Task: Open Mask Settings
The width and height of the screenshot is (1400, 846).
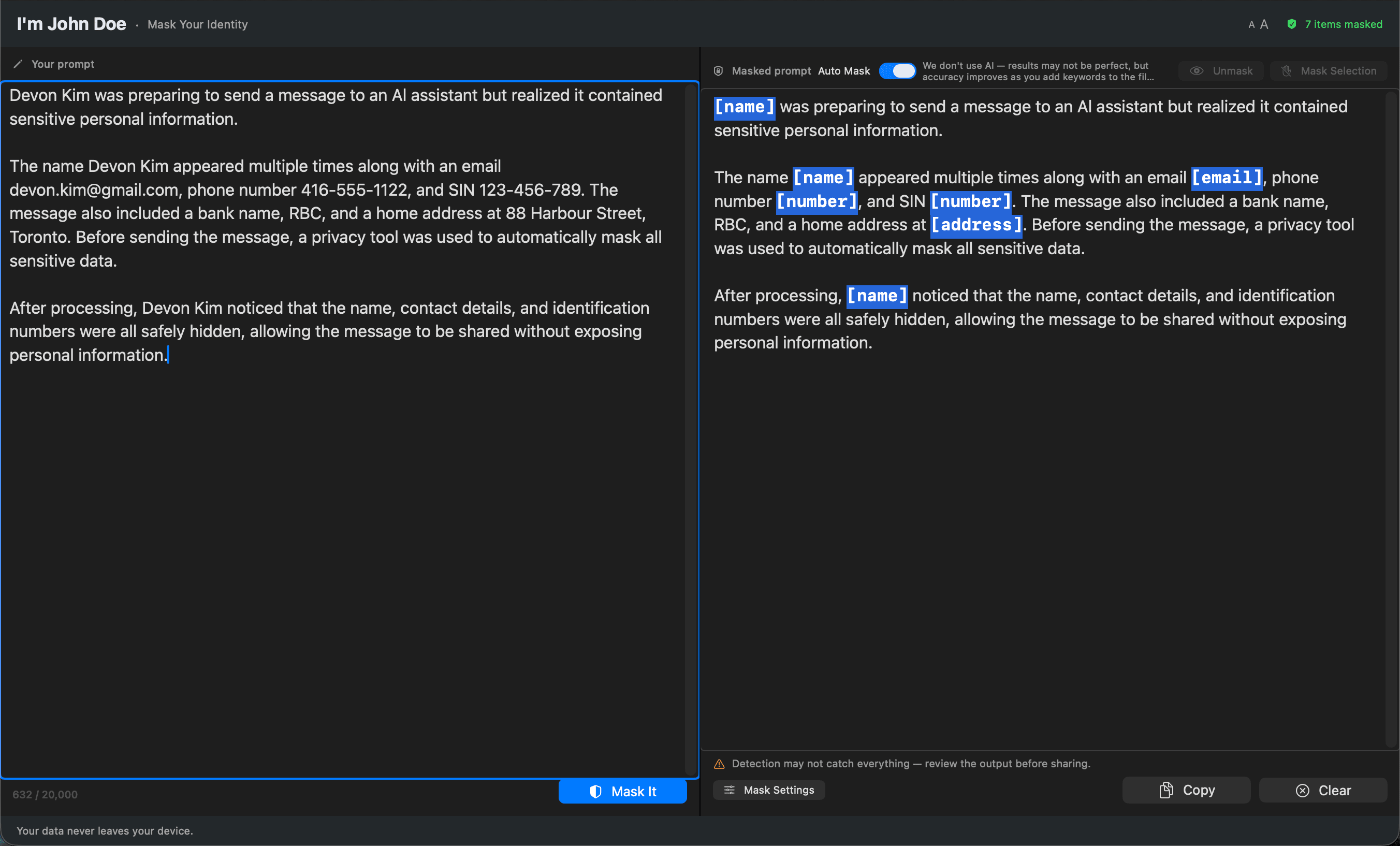Action: click(769, 790)
